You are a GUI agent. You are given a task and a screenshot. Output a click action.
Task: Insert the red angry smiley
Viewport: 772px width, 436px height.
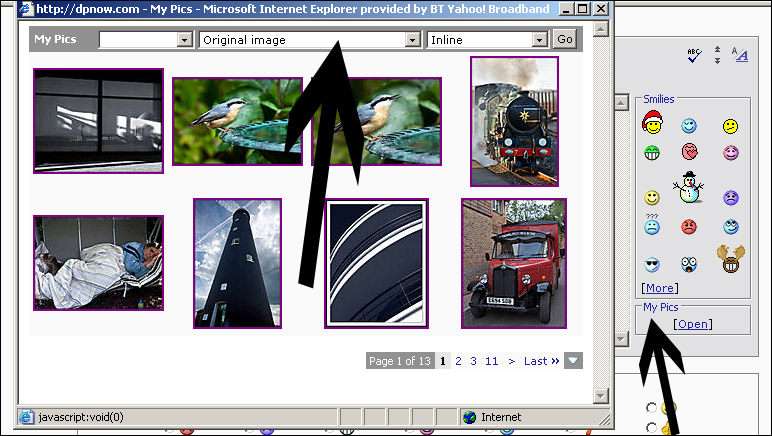pos(689,227)
